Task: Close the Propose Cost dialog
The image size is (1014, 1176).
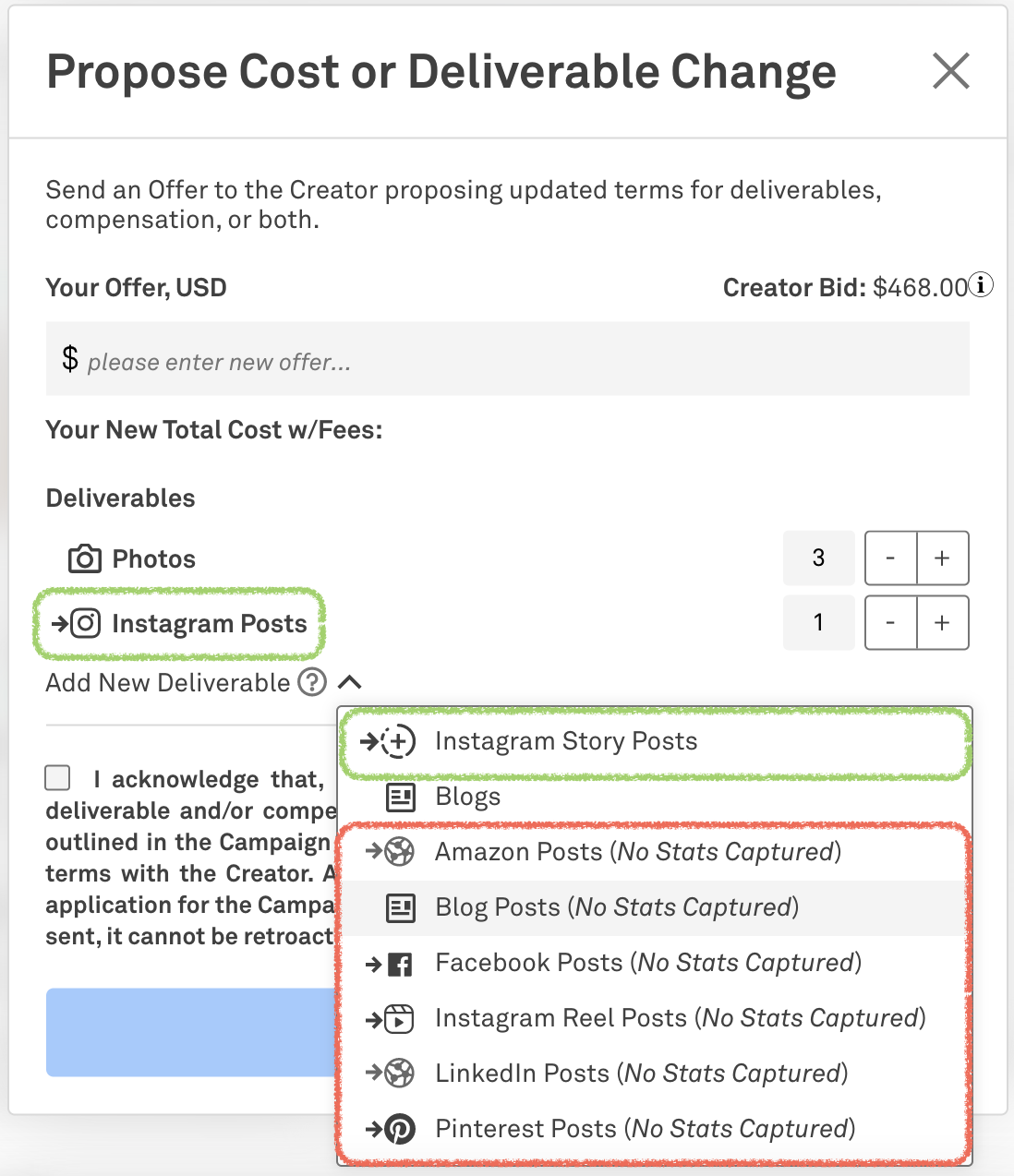Action: pyautogui.click(x=950, y=71)
